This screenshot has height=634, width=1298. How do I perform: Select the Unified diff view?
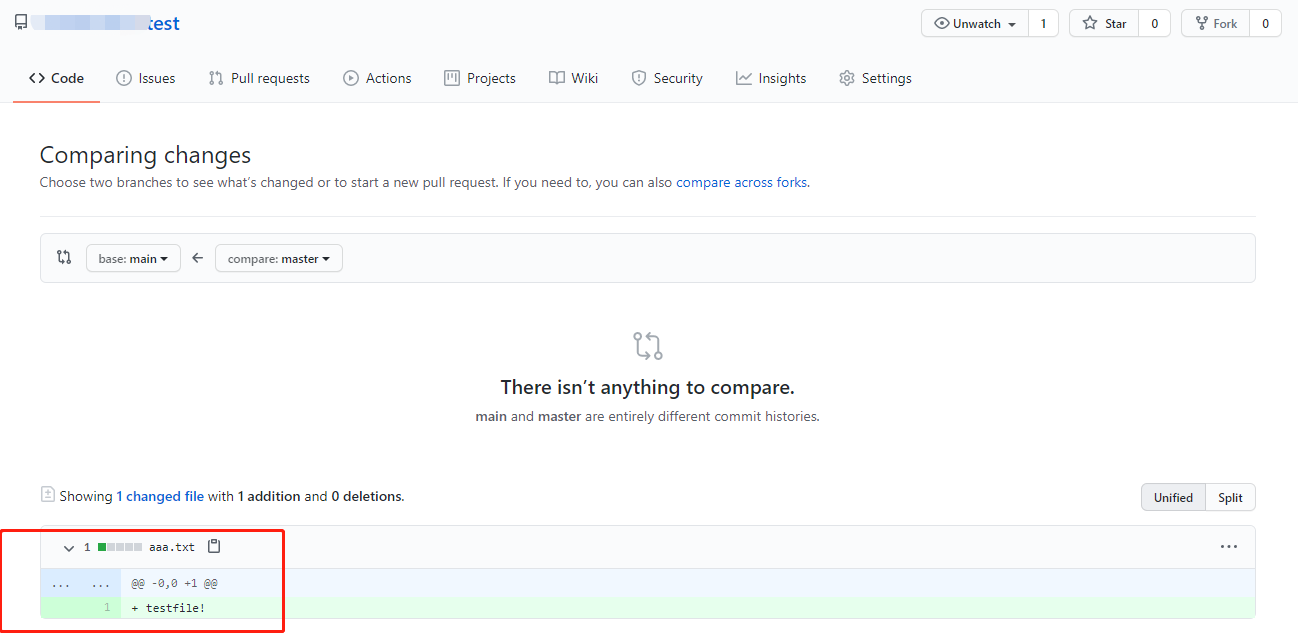(x=1173, y=497)
